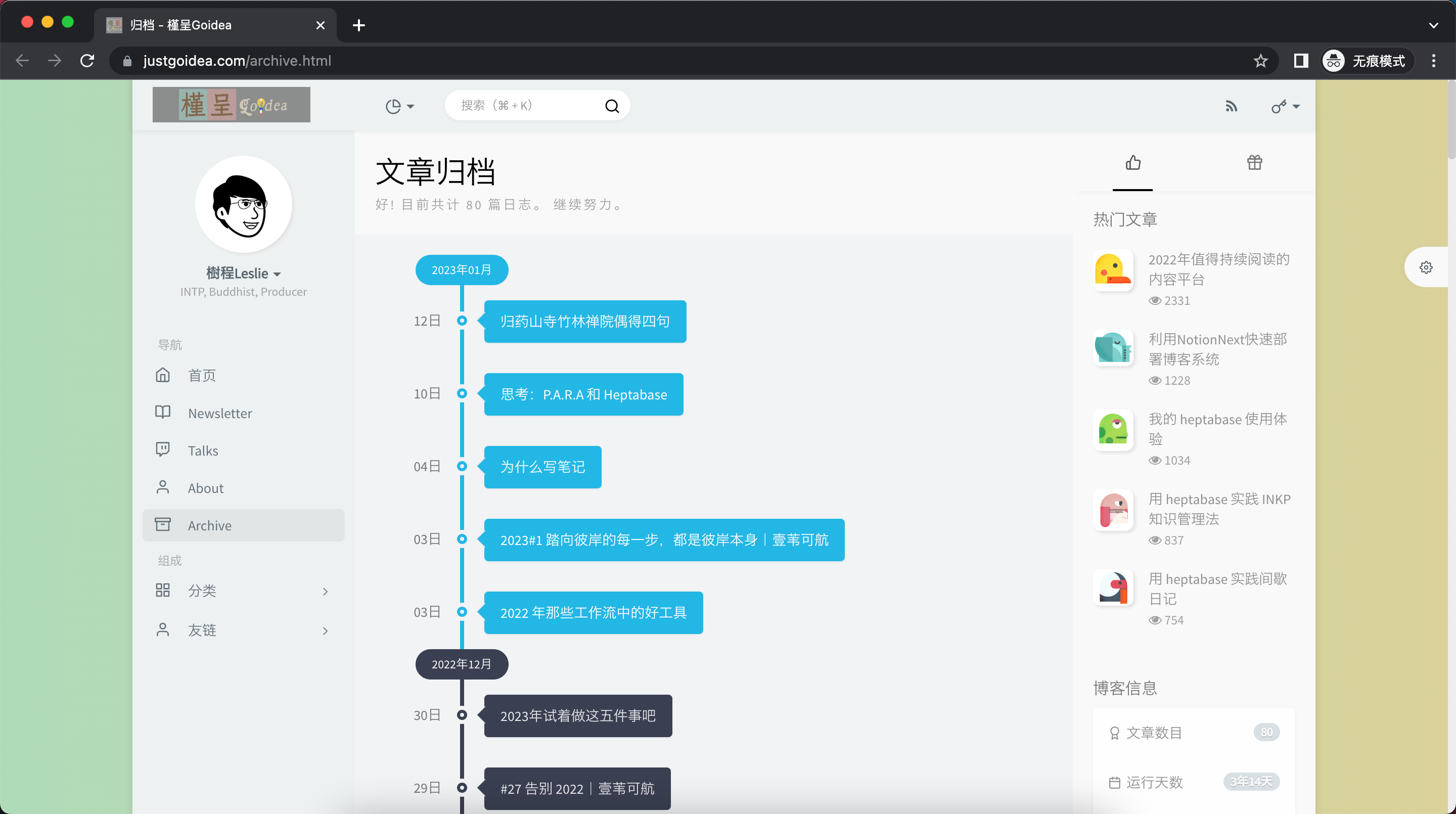Viewport: 1456px width, 814px height.
Task: Open a new tab with plus button
Action: [x=358, y=25]
